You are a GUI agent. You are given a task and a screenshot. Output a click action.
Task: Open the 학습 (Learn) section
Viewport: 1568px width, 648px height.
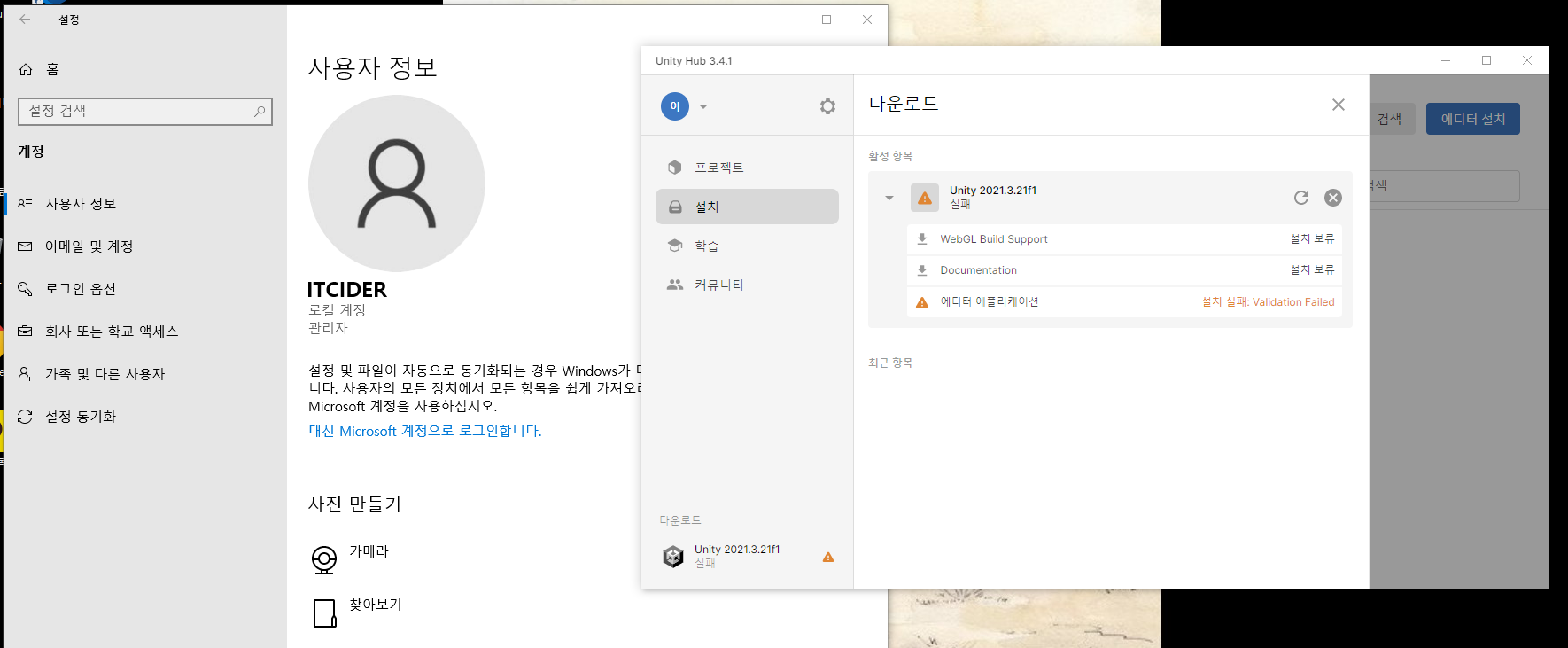coord(747,246)
